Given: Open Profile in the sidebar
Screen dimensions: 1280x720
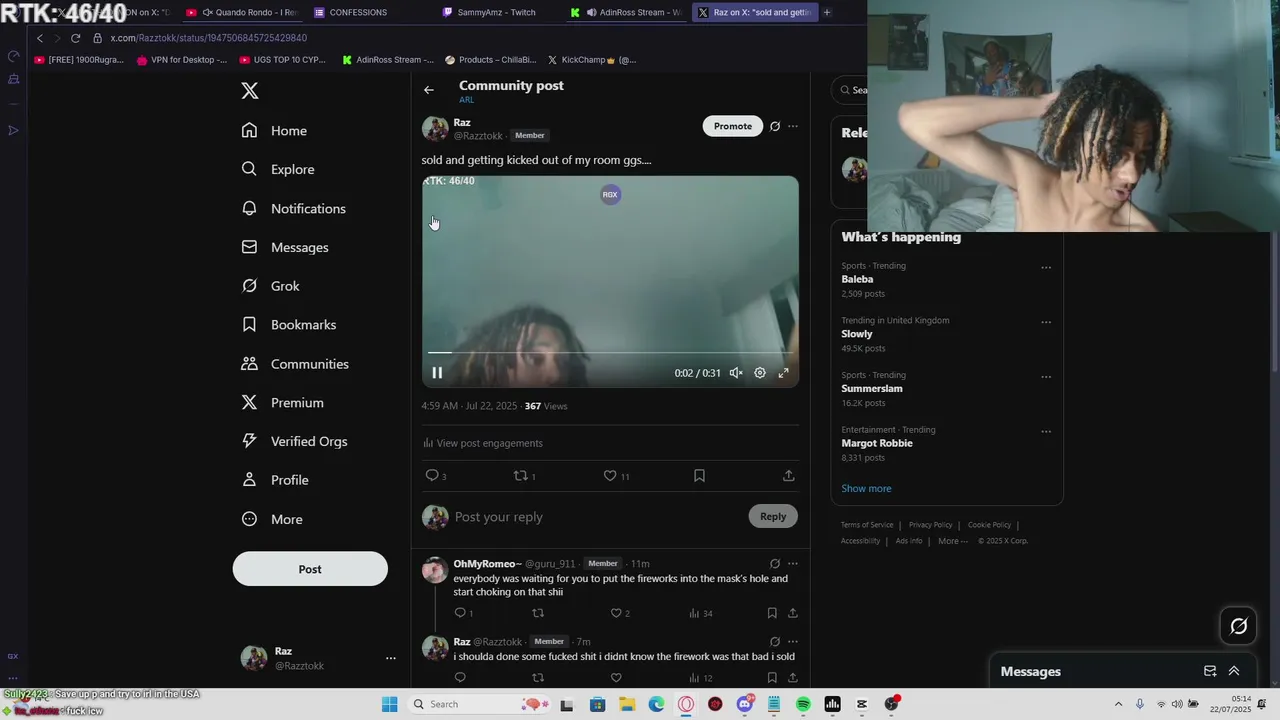Looking at the screenshot, I should [x=275, y=480].
